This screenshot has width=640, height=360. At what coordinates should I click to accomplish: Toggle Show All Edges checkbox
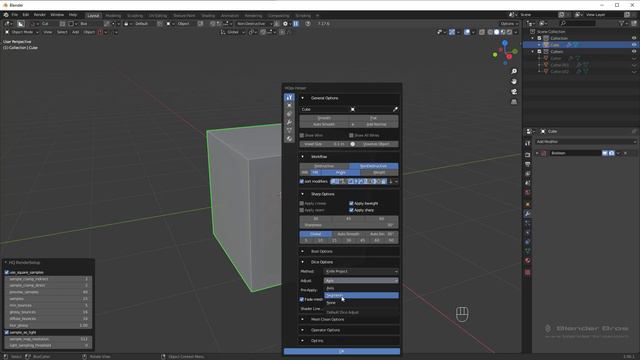pos(351,135)
